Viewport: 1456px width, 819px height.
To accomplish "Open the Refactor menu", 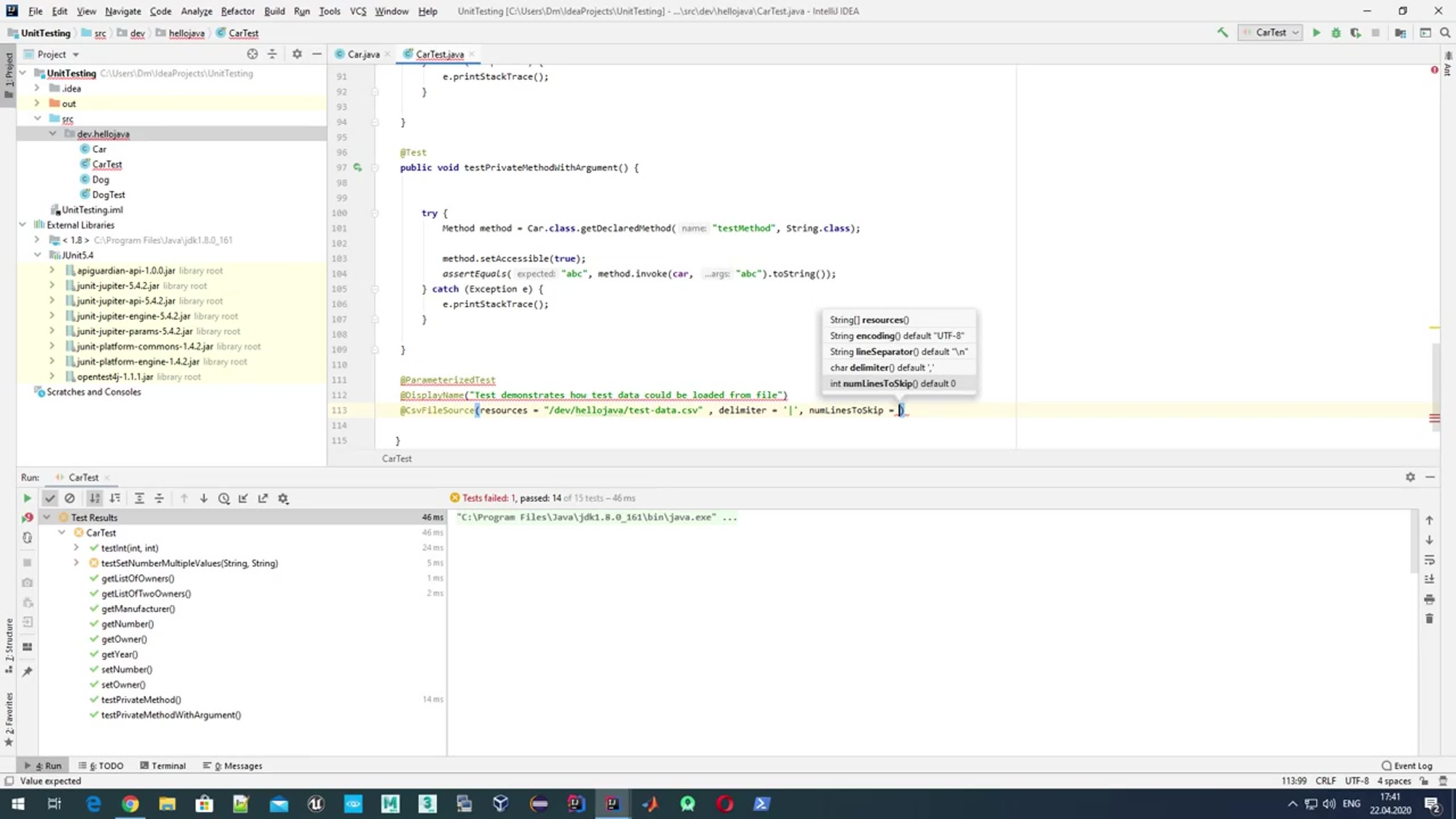I will [x=237, y=11].
